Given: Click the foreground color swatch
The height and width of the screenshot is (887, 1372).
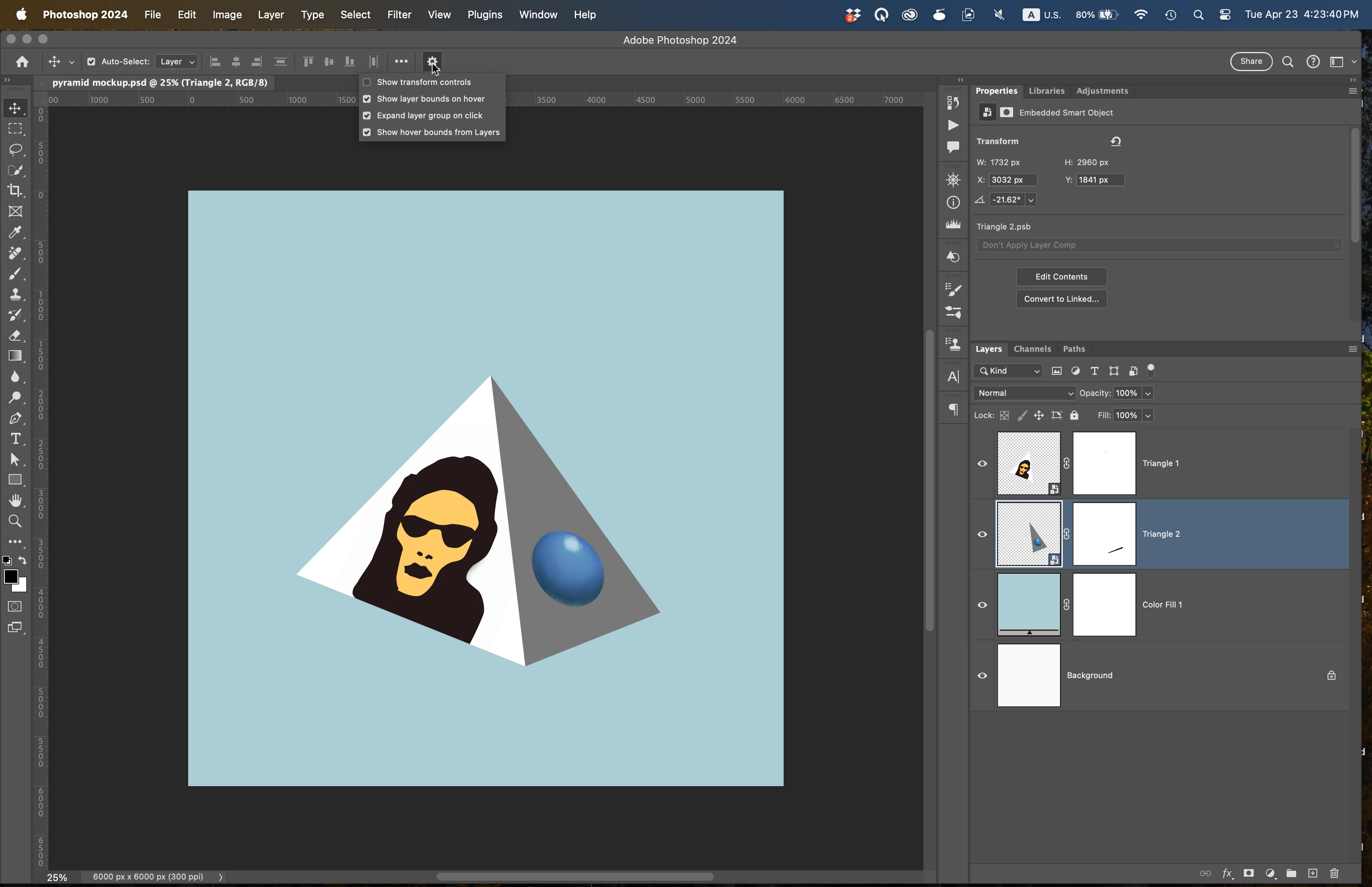Looking at the screenshot, I should (x=10, y=576).
